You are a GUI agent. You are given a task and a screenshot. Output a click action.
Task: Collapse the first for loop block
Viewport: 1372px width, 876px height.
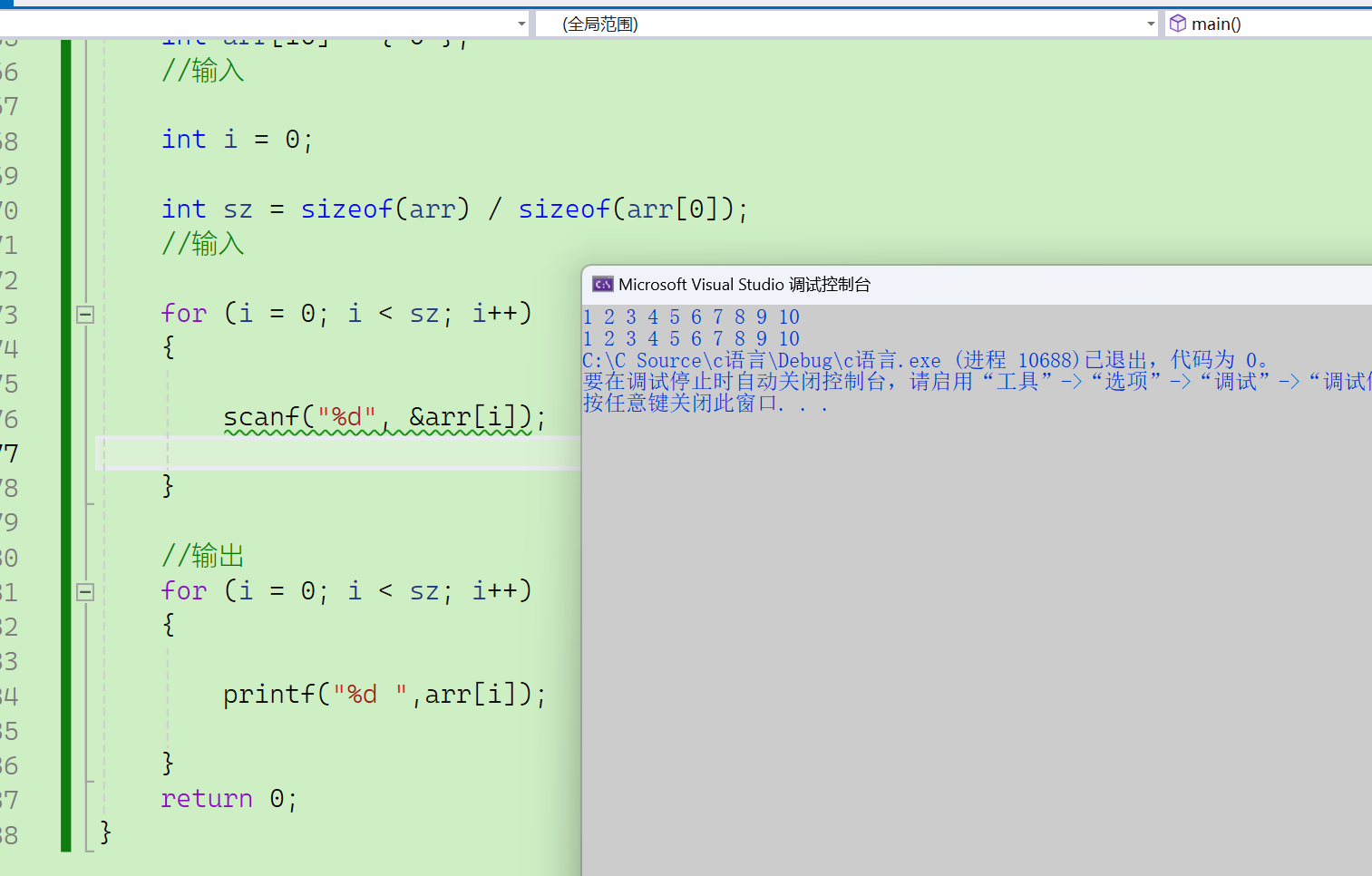(85, 315)
